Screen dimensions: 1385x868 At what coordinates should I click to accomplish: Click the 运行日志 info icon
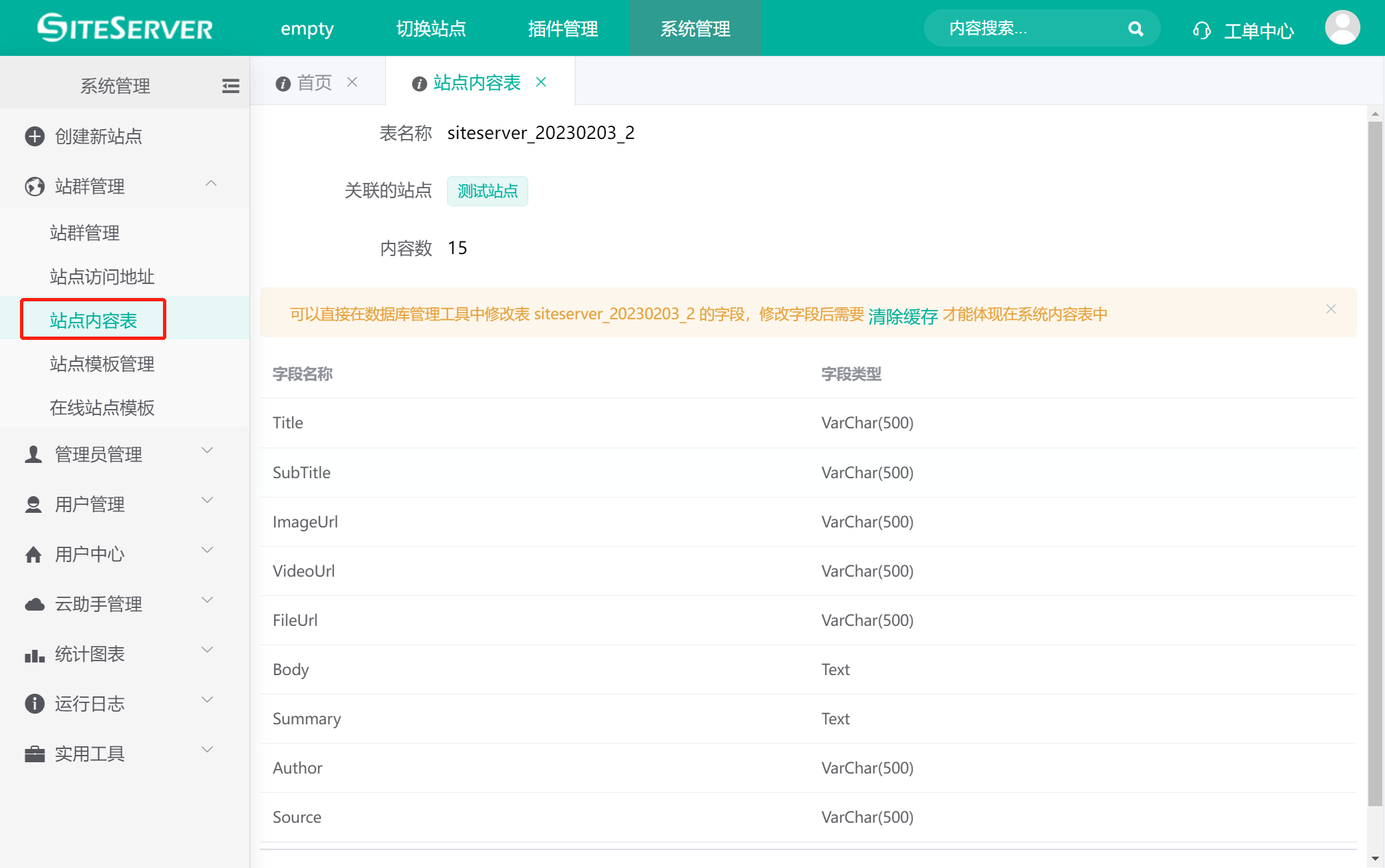pyautogui.click(x=33, y=703)
